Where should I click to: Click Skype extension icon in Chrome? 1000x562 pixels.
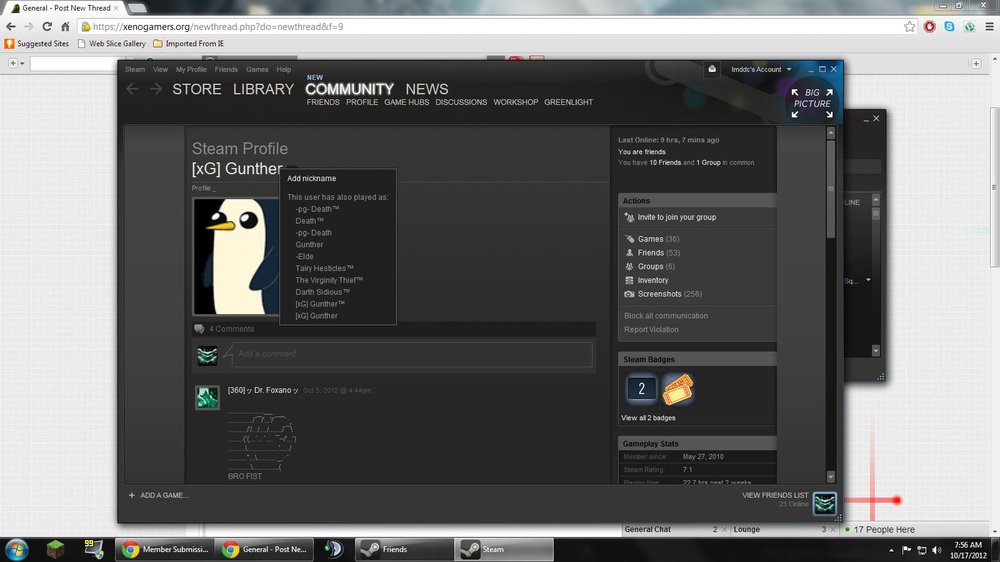[x=950, y=27]
